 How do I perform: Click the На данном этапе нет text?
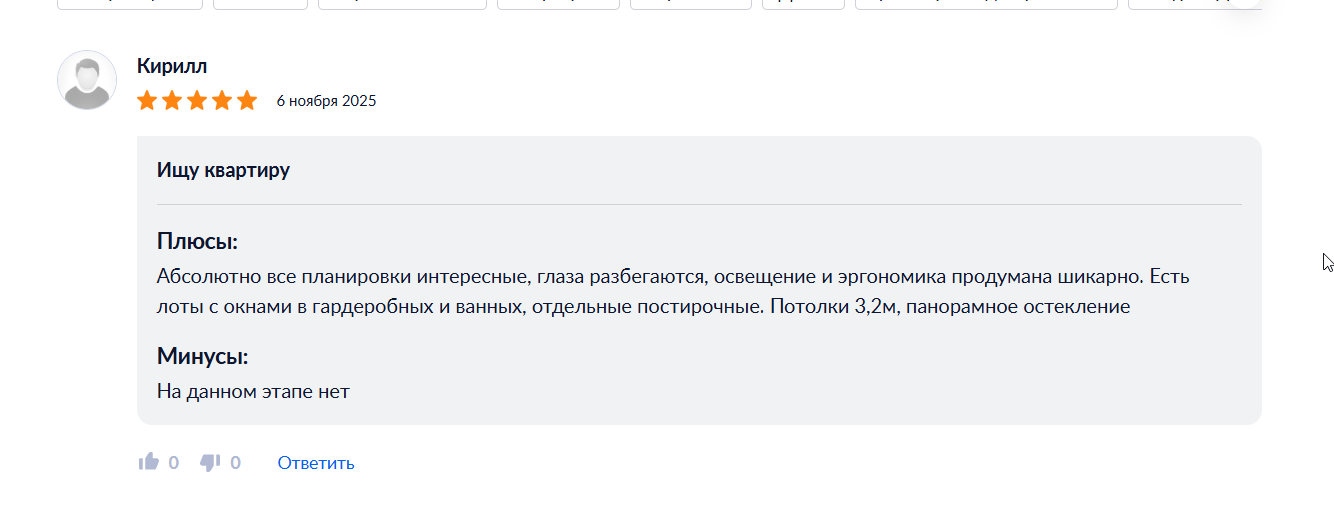[253, 391]
